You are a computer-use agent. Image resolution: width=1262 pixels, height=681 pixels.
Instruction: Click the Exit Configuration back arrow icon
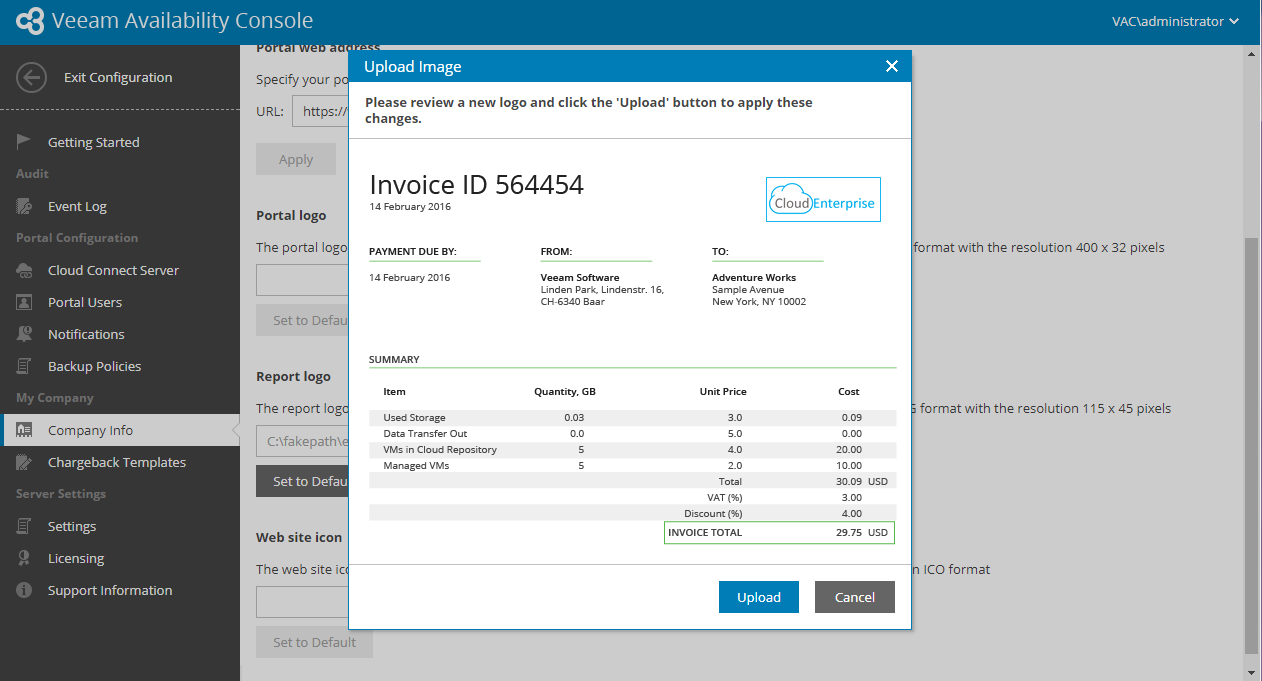coord(32,78)
